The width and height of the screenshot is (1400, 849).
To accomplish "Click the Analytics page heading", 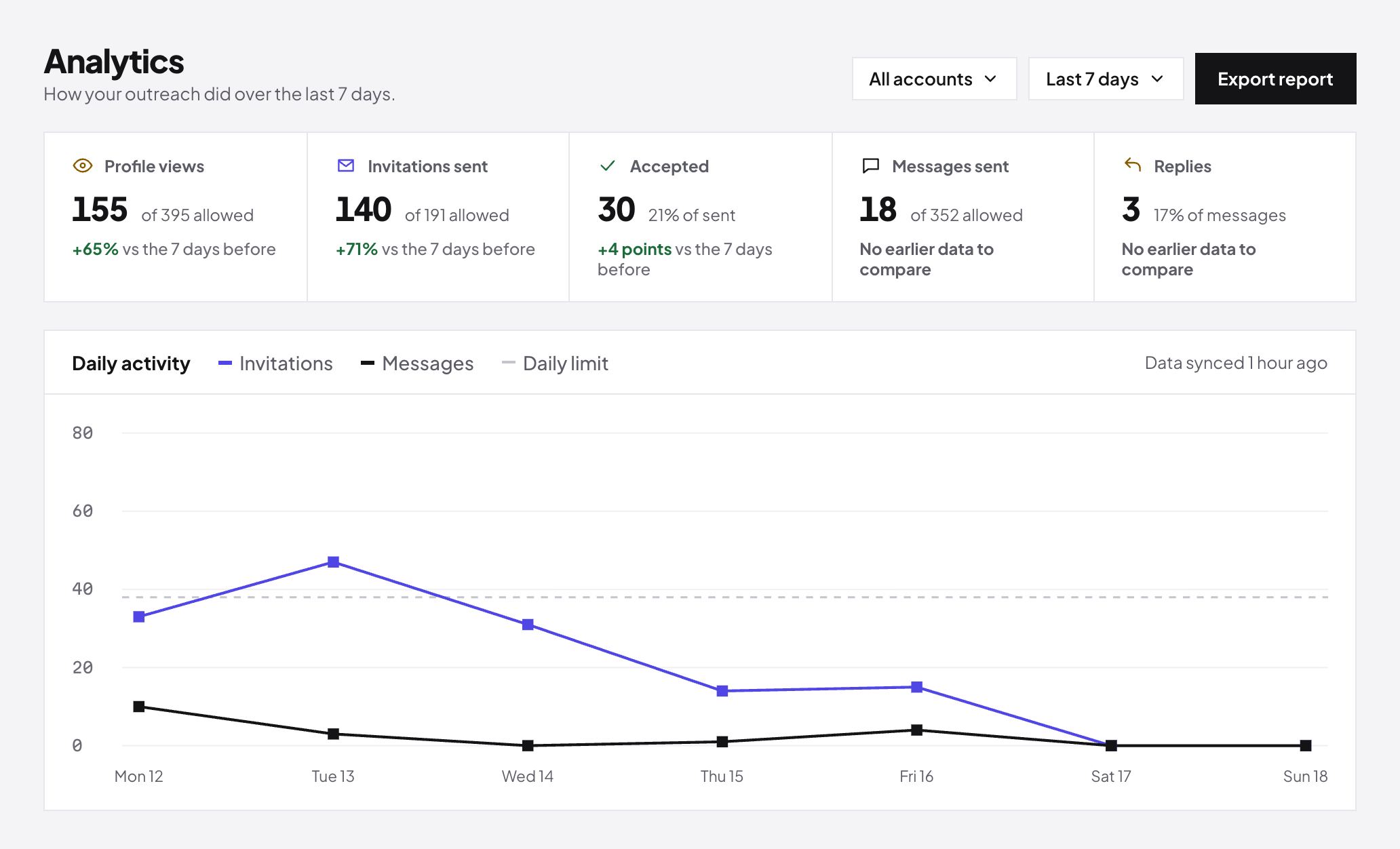I will [x=114, y=62].
